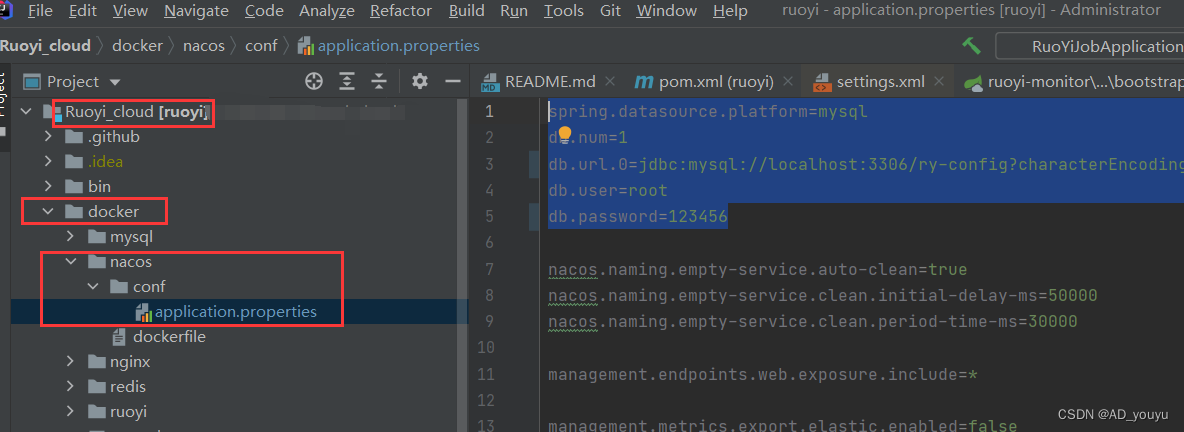
Task: Click nacos breadcrumb in navigation bar
Action: point(204,46)
